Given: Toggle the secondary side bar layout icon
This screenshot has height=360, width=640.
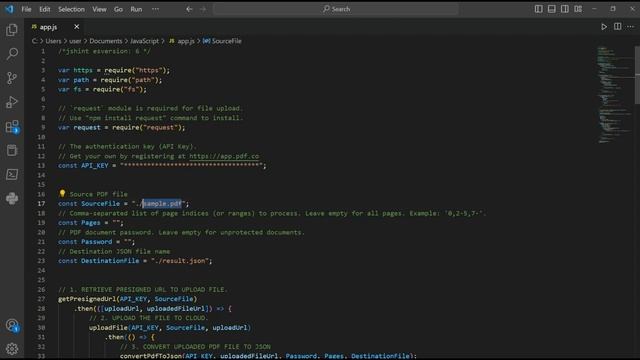Looking at the screenshot, I should tap(565, 9).
